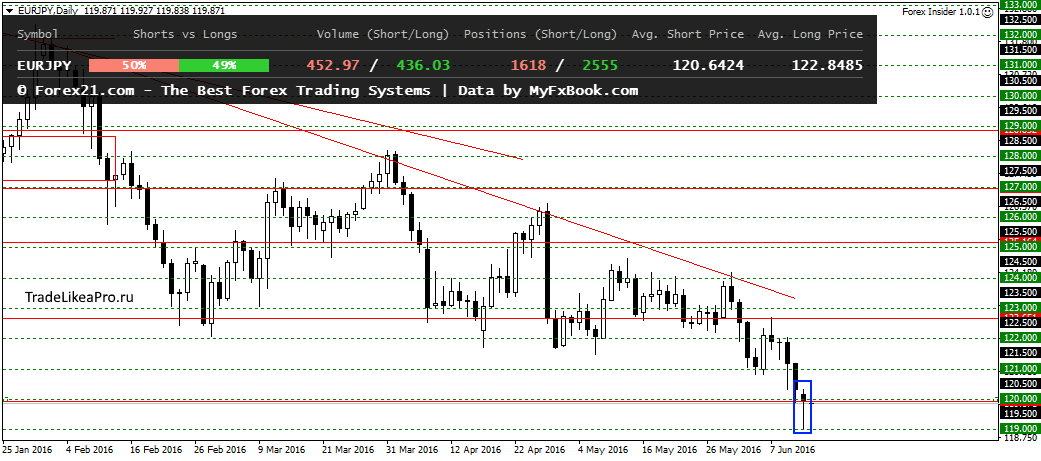Click the Forex Insider smiley face icon
Screen dimensions: 1041x461
click(987, 12)
